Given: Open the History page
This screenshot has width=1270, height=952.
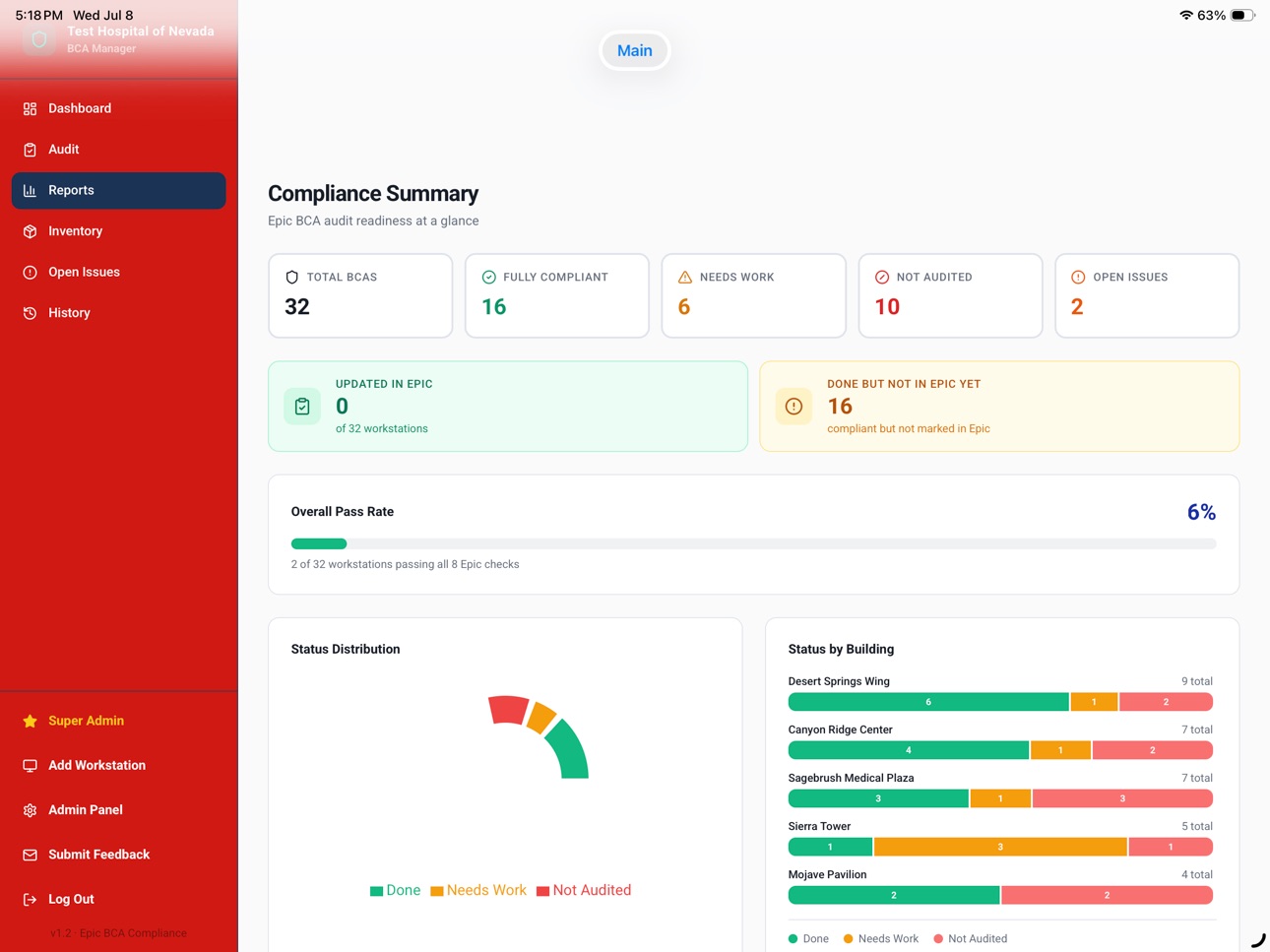Looking at the screenshot, I should tap(118, 313).
